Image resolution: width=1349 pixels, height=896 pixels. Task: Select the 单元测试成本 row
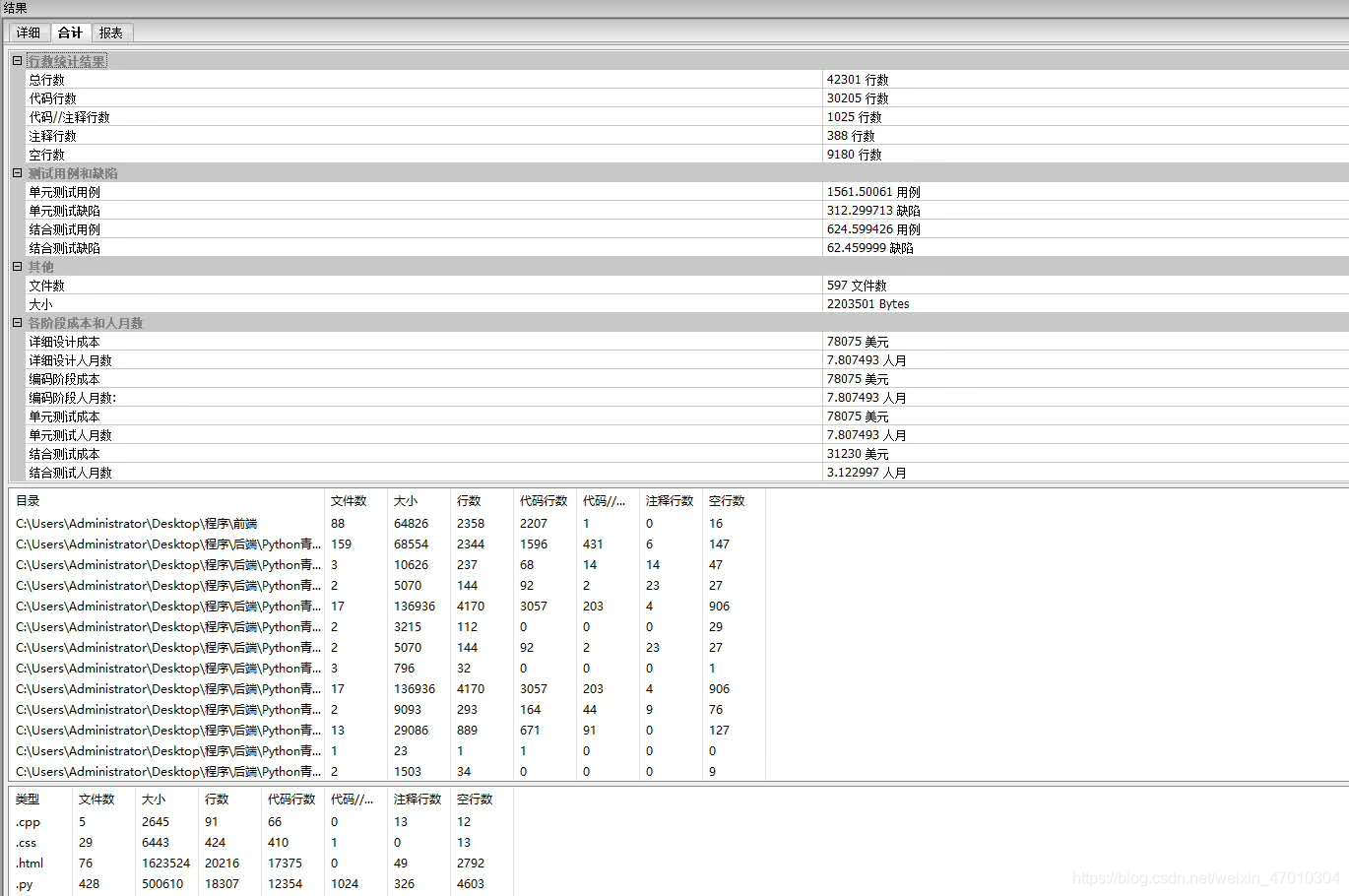click(686, 416)
